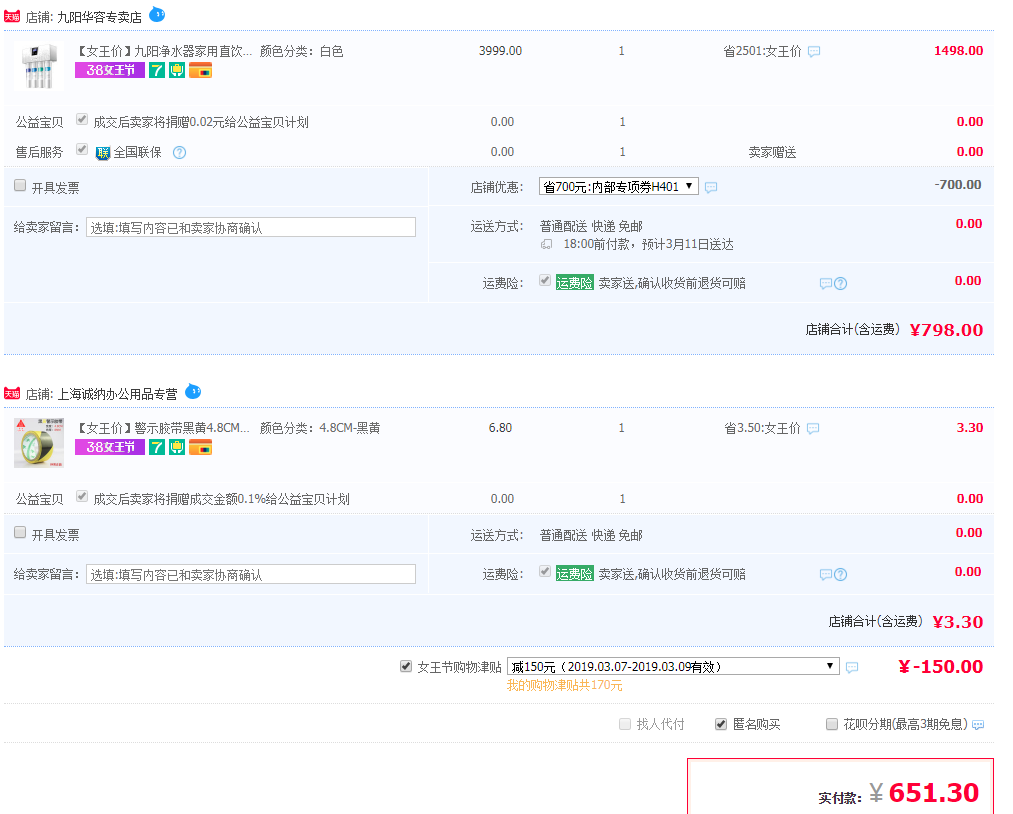Click the 3999.00 original price
The height and width of the screenshot is (814, 1013).
point(500,51)
